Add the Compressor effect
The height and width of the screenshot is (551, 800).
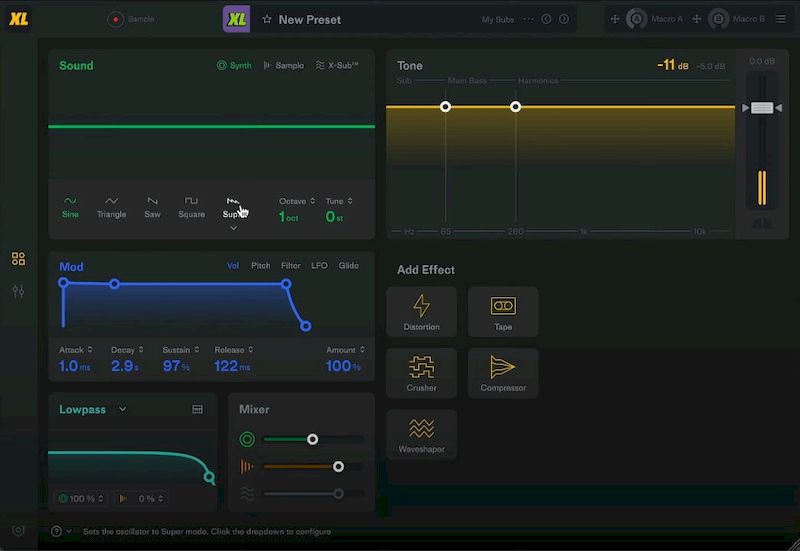point(503,372)
